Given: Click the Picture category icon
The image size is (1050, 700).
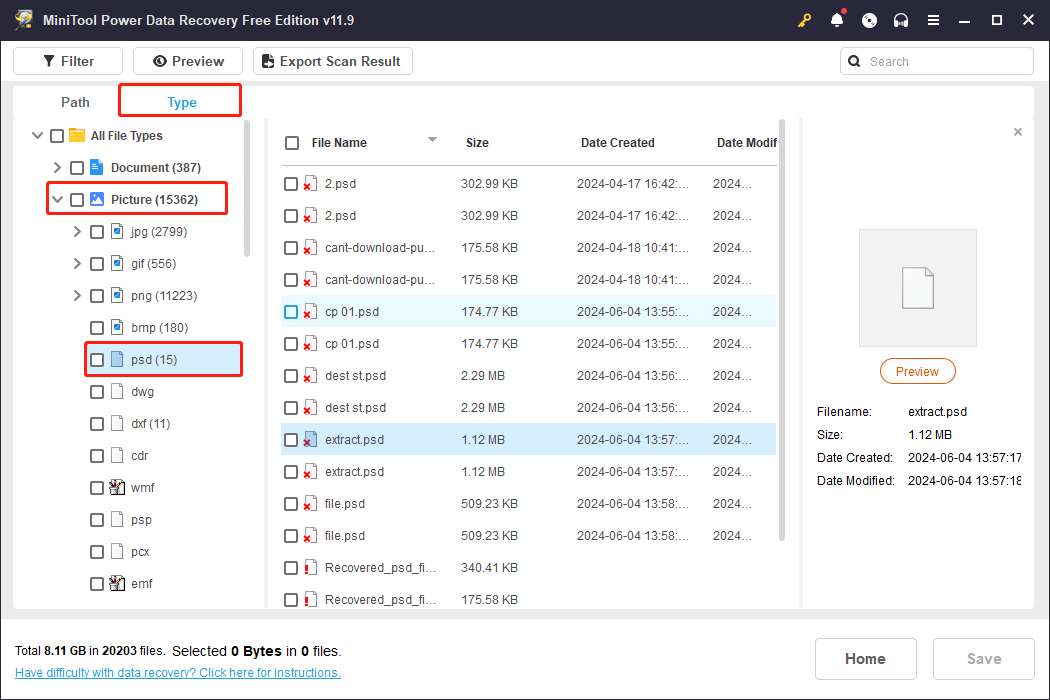Looking at the screenshot, I should point(96,200).
